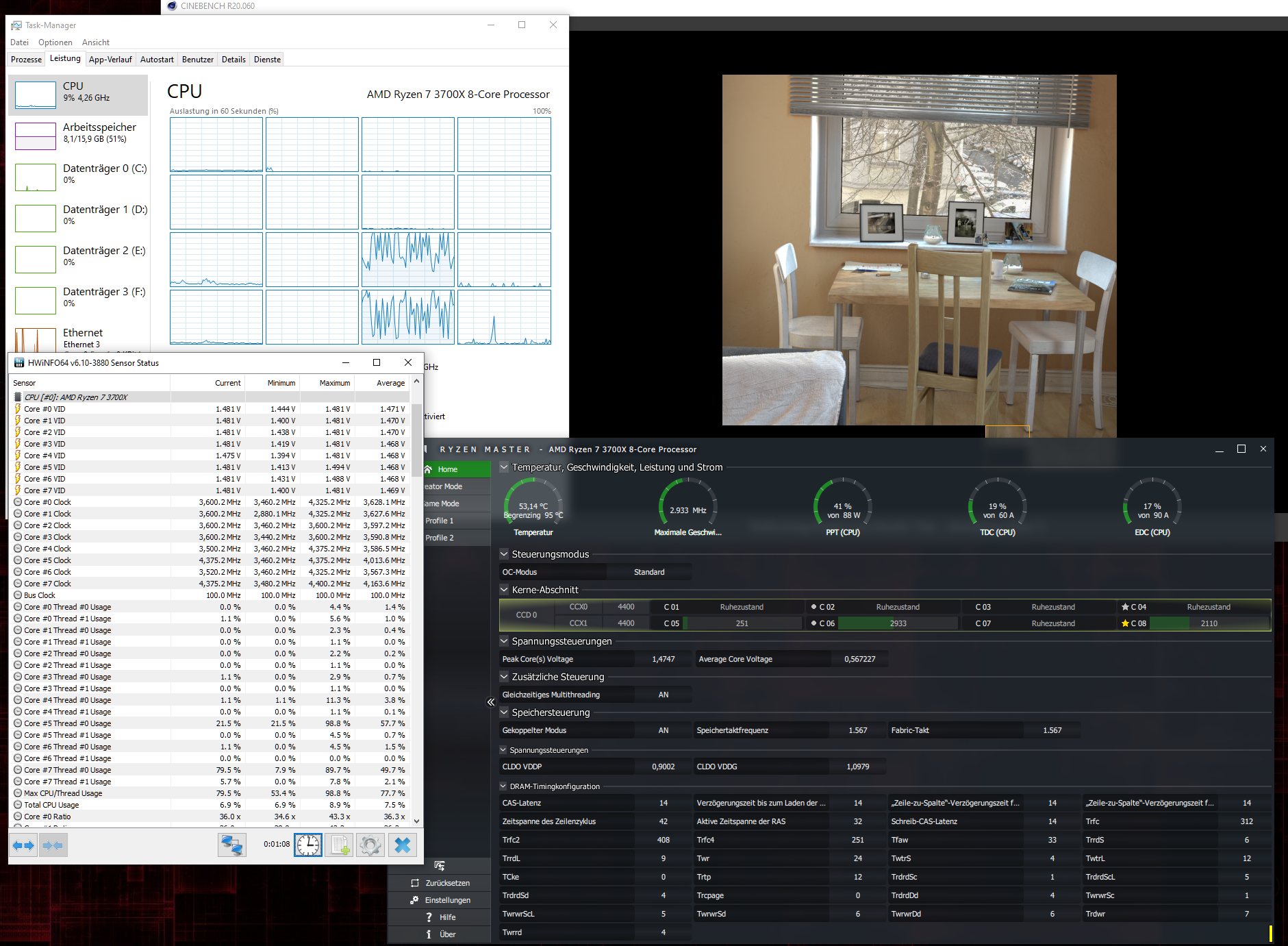Open Profile 2 in Ryzen Master
The height and width of the screenshot is (946, 1288).
[457, 538]
